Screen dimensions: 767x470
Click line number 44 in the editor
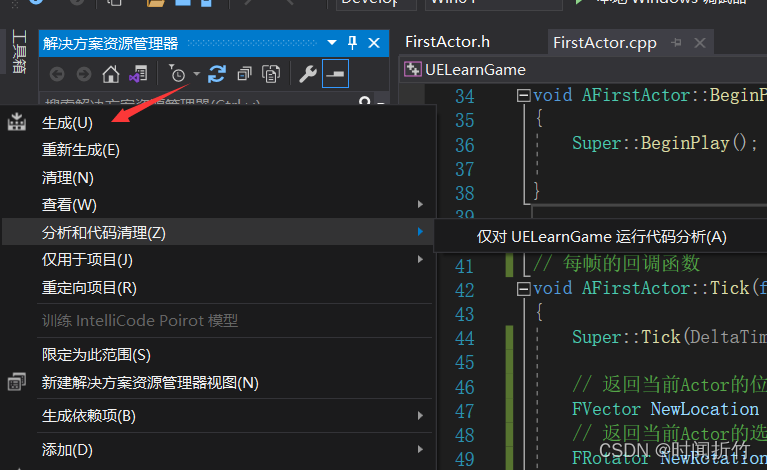pyautogui.click(x=465, y=338)
